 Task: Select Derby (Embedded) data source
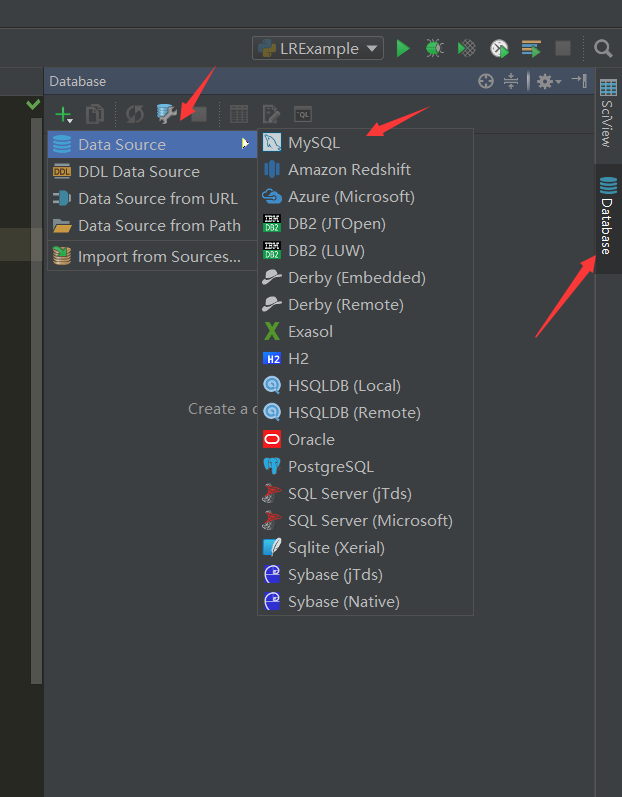coord(365,278)
